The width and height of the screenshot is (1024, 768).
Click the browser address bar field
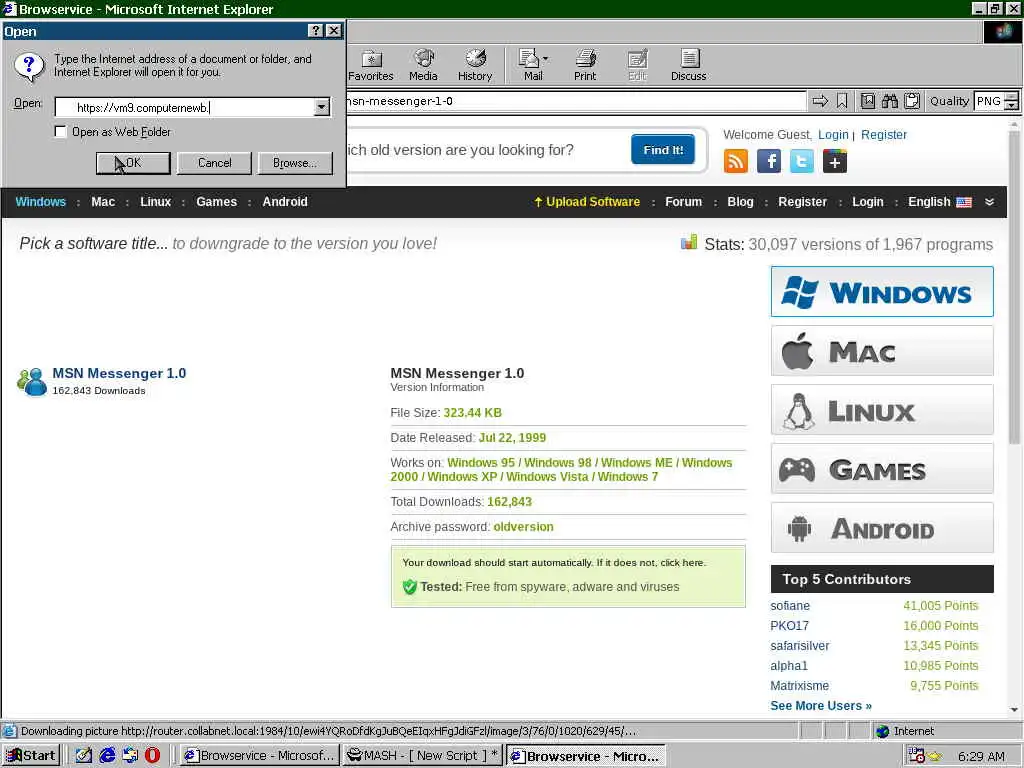point(575,101)
